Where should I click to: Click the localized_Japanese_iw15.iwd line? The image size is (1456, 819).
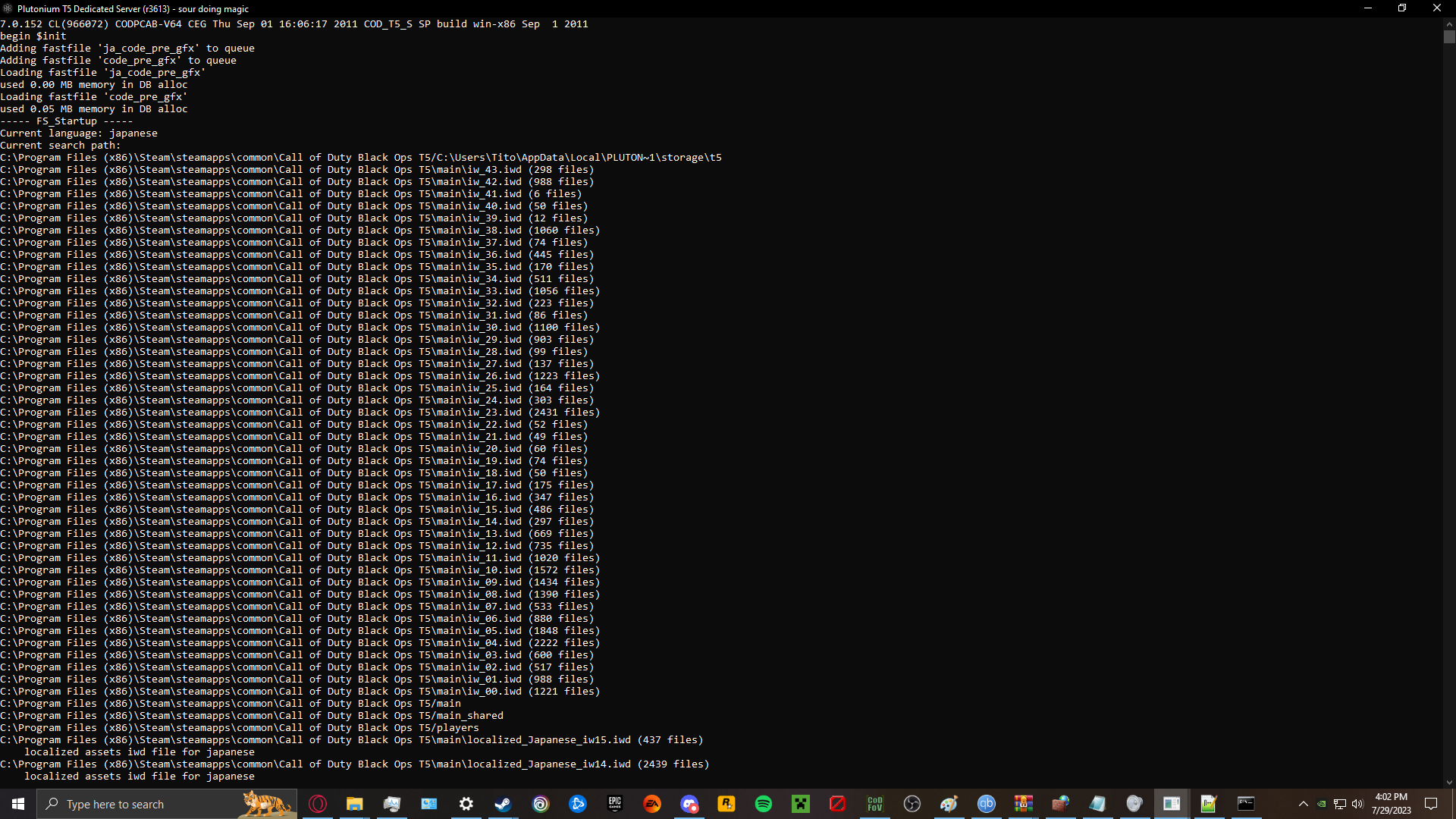point(352,740)
